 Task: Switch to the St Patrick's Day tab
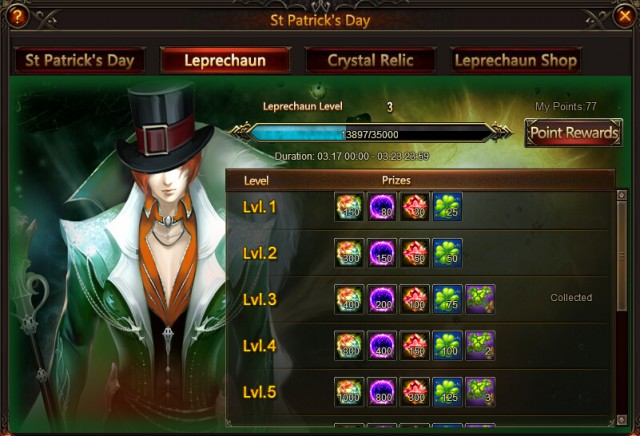coord(80,60)
